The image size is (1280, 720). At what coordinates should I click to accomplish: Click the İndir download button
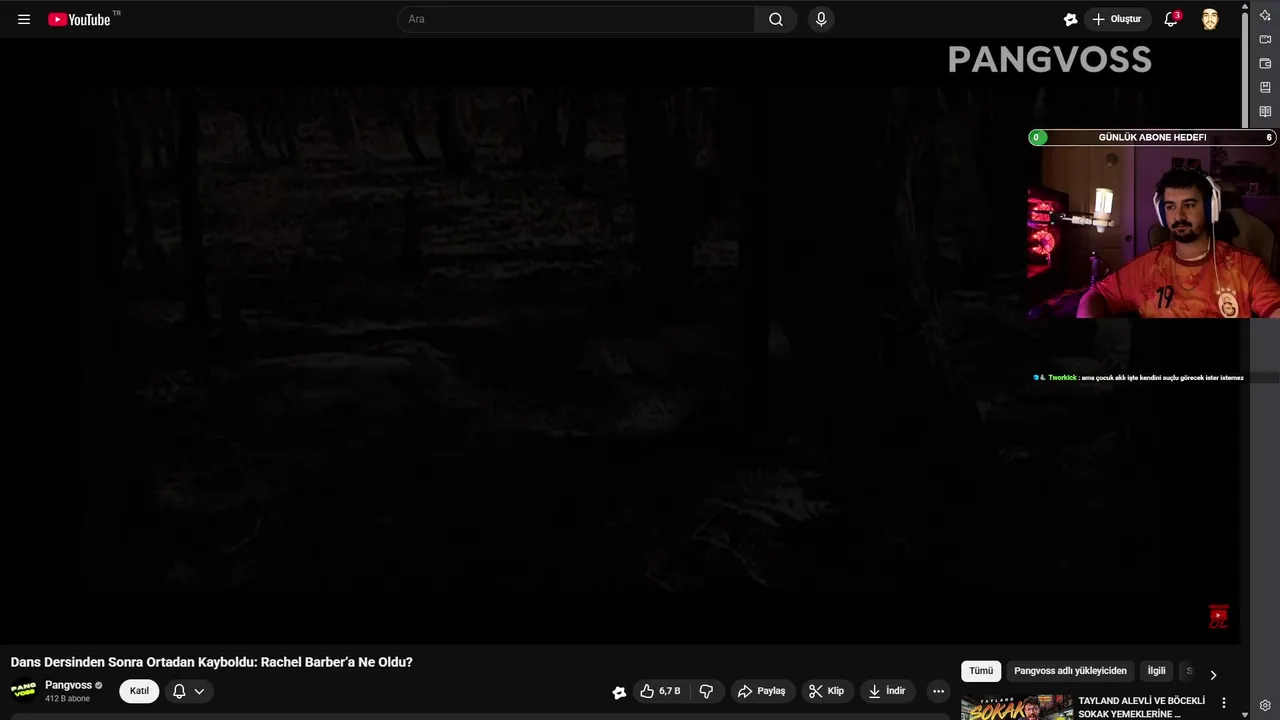click(x=887, y=691)
